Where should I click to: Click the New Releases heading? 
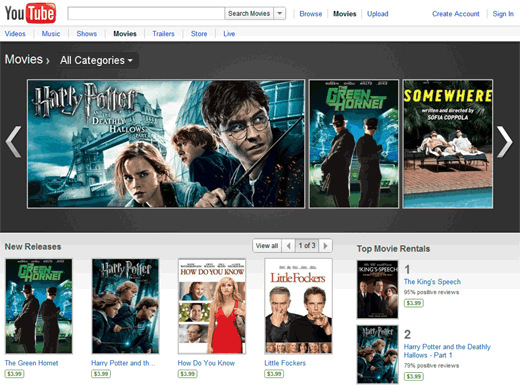point(33,247)
